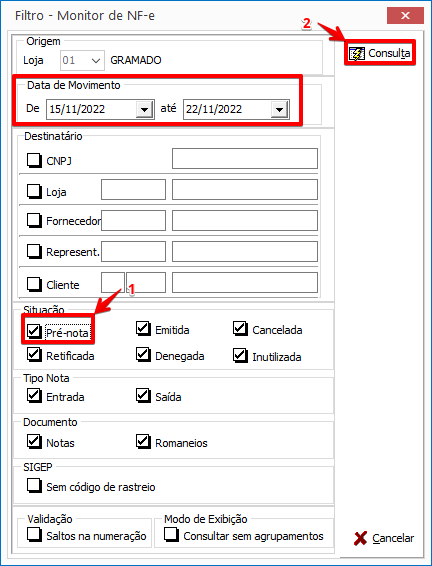
Task: Click the Cancelar button
Action: pyautogui.click(x=384, y=538)
